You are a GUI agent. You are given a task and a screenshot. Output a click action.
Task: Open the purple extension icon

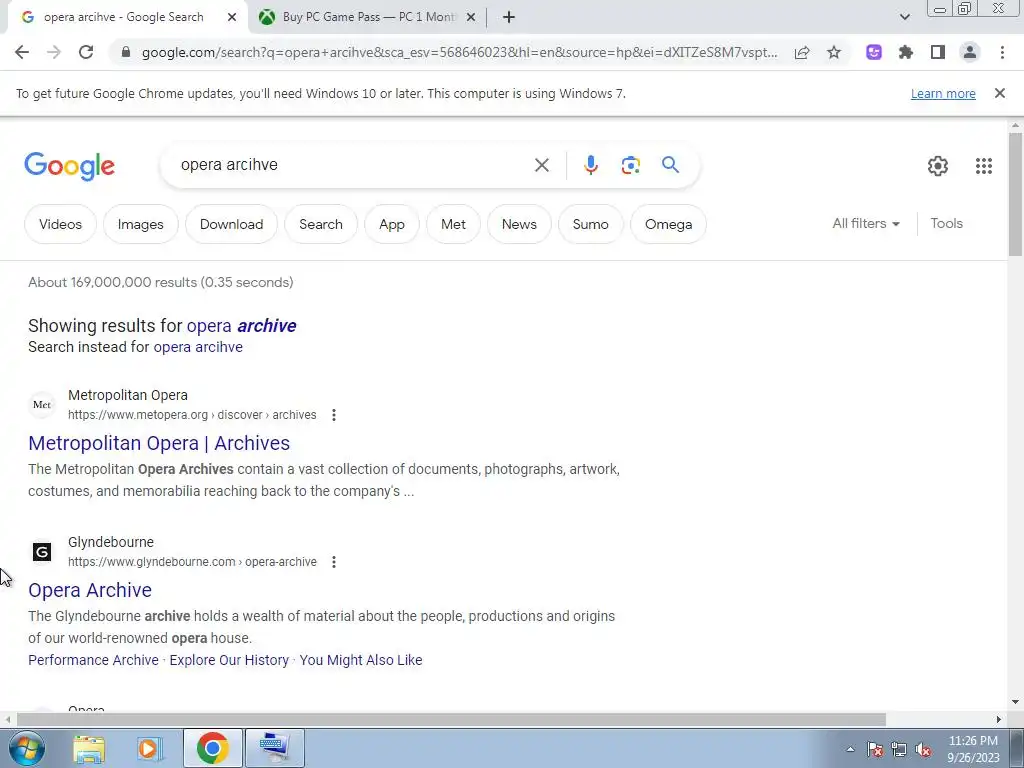pos(874,52)
